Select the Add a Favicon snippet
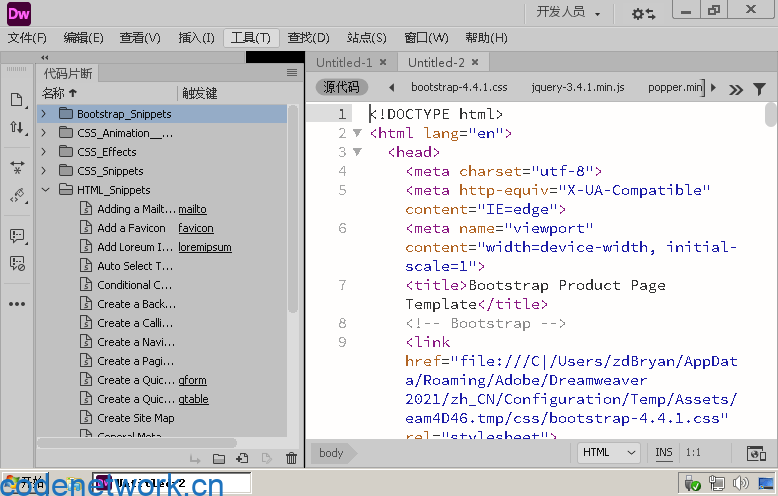778x496 pixels. point(131,228)
